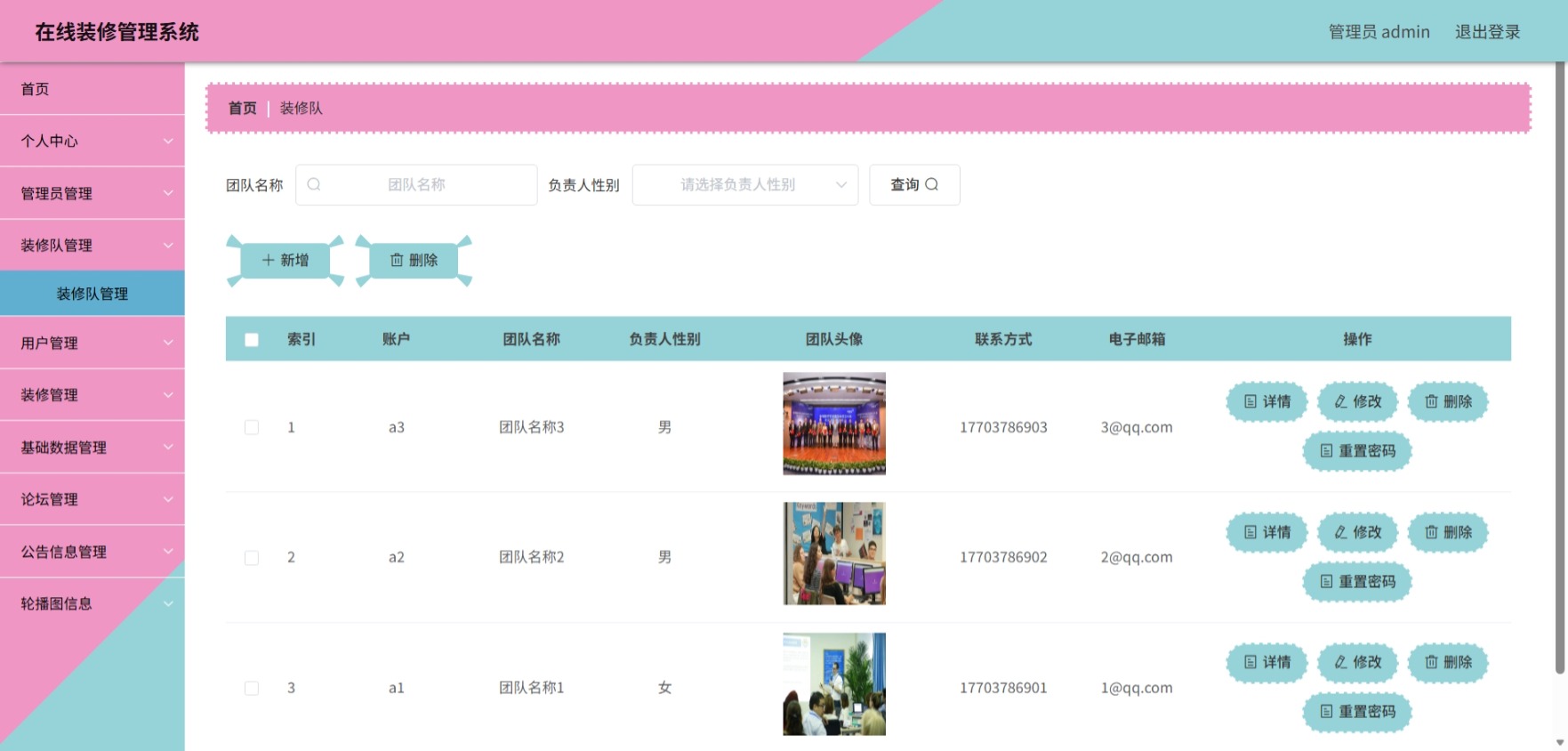The image size is (1568, 751).
Task: Click the 重置密码 icon for account a1
Action: [x=1326, y=712]
